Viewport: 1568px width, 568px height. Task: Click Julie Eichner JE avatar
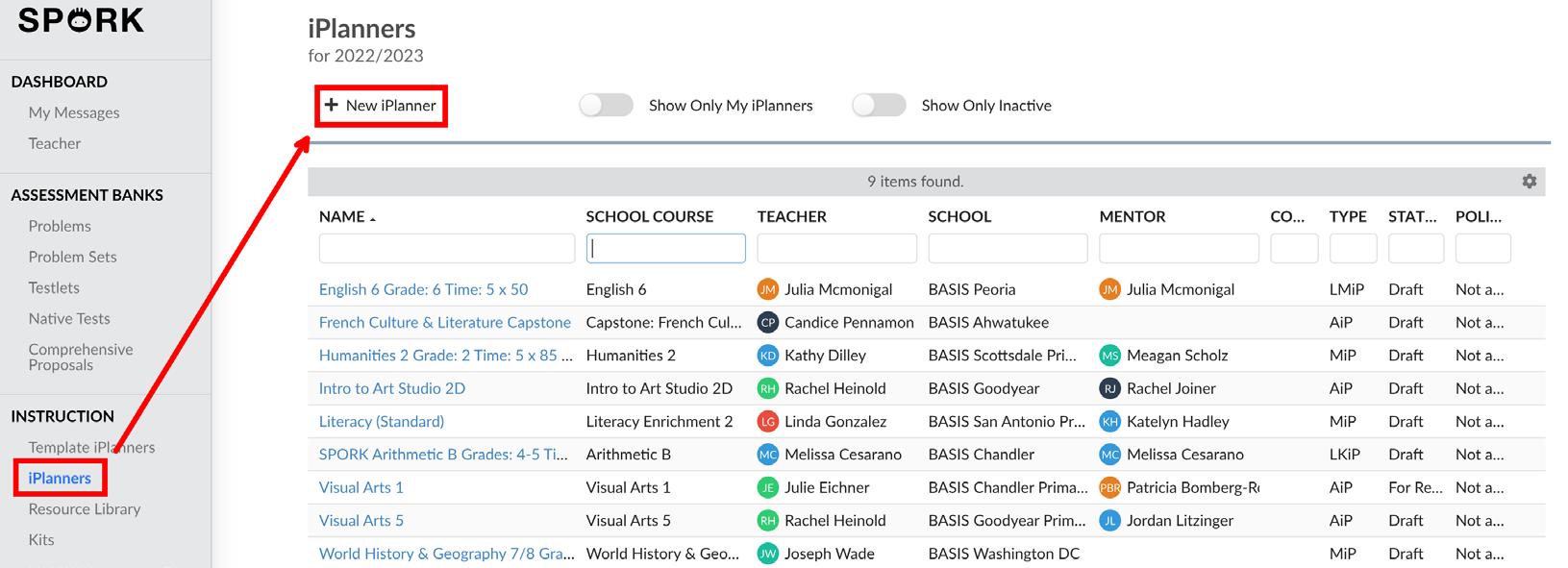[x=767, y=487]
